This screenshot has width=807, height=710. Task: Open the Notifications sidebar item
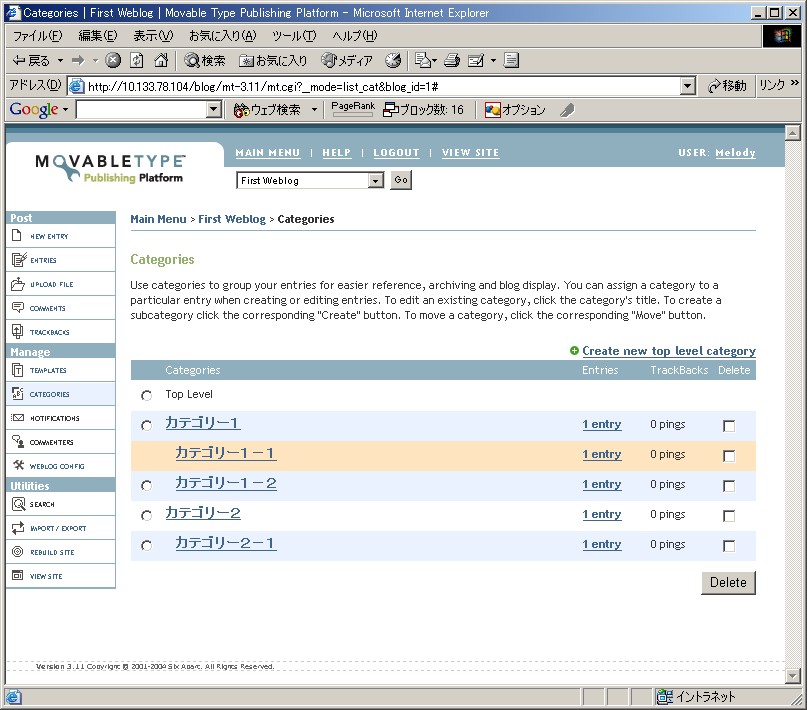pos(61,418)
